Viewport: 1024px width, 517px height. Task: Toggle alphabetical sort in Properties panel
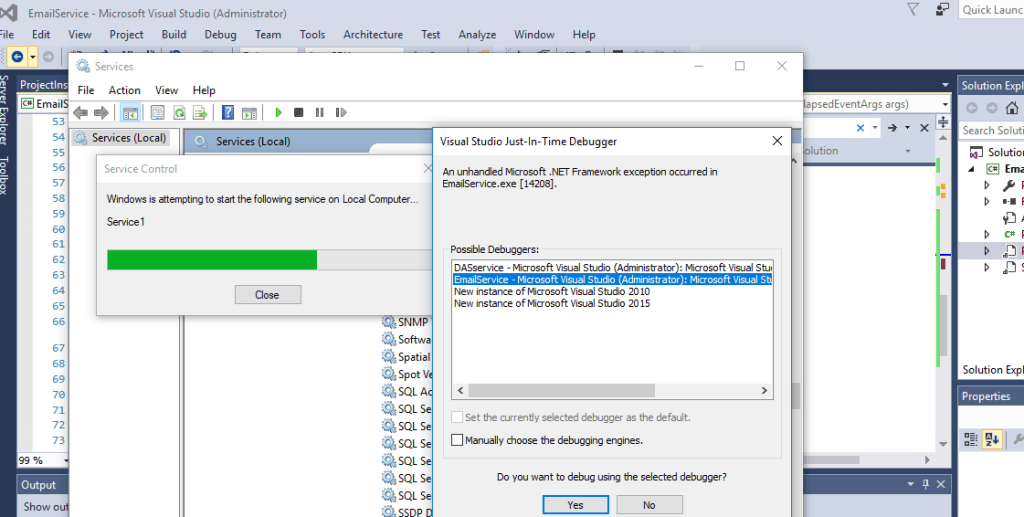click(993, 438)
